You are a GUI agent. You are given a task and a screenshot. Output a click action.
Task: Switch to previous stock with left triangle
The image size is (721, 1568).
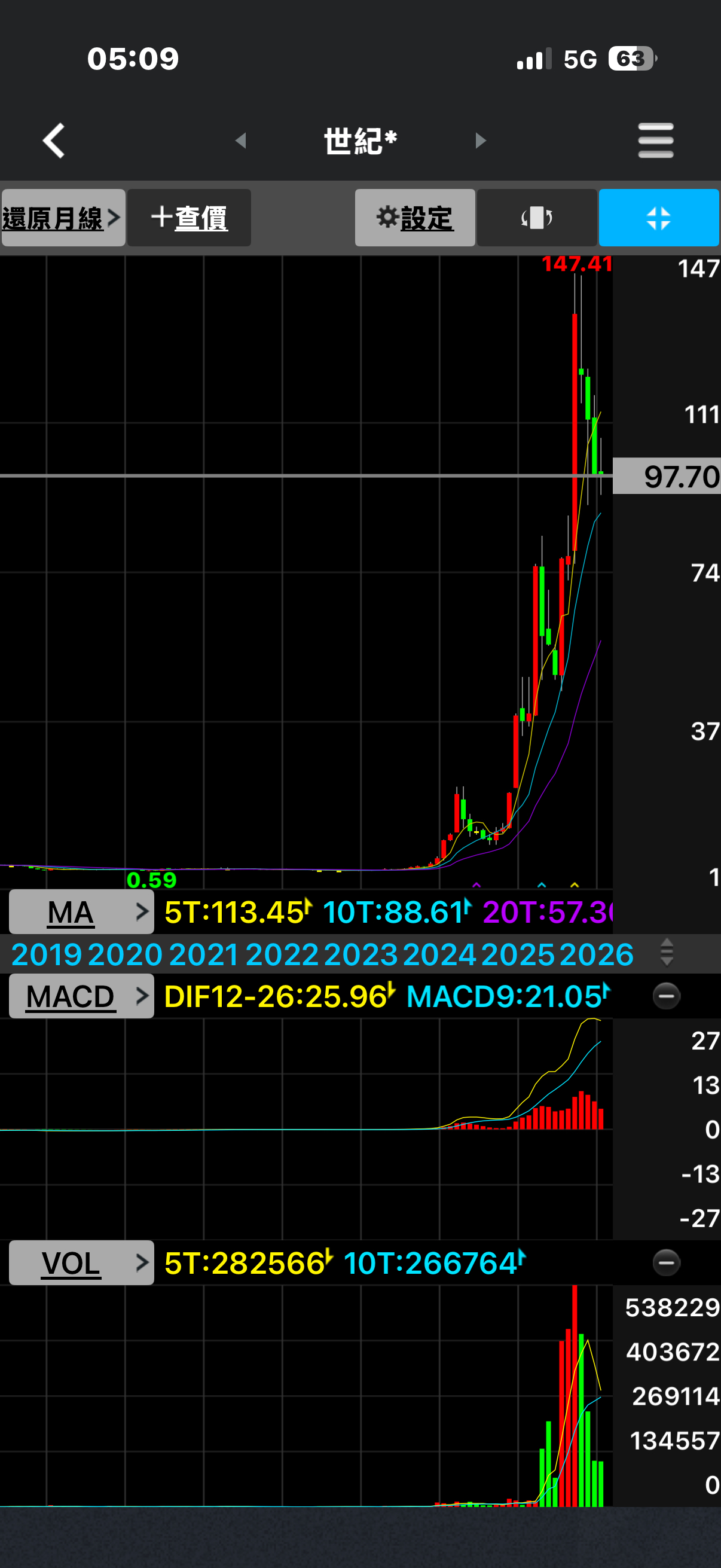click(x=241, y=141)
